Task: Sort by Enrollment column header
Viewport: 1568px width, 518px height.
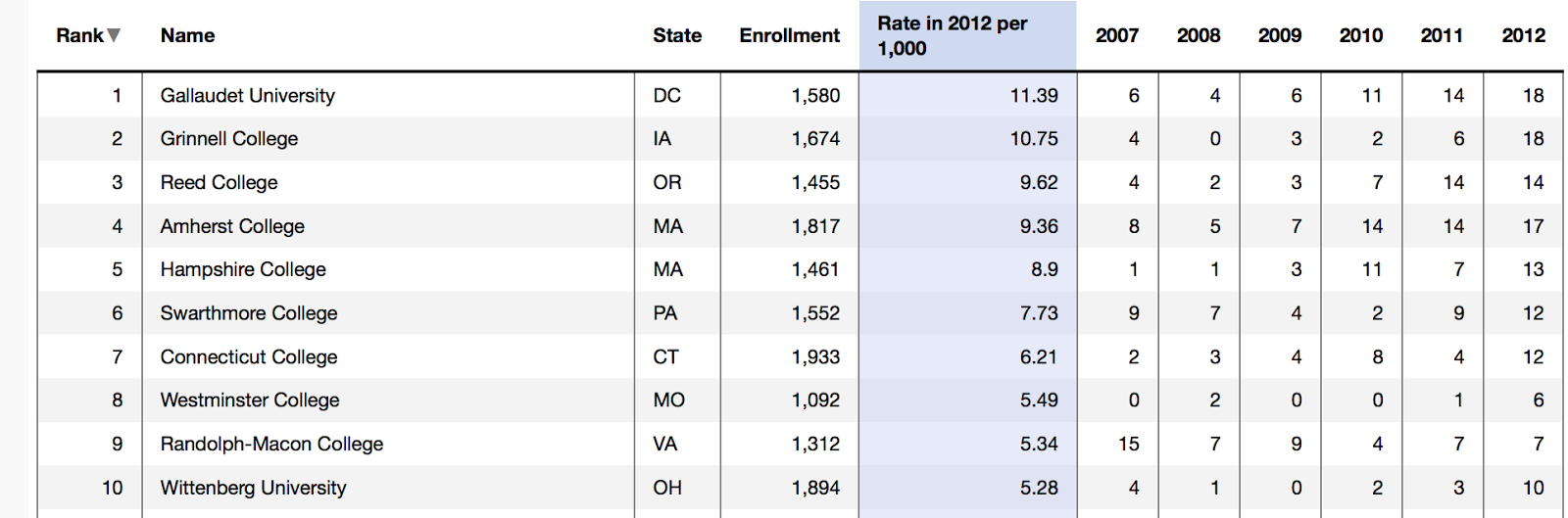Action: tap(789, 35)
